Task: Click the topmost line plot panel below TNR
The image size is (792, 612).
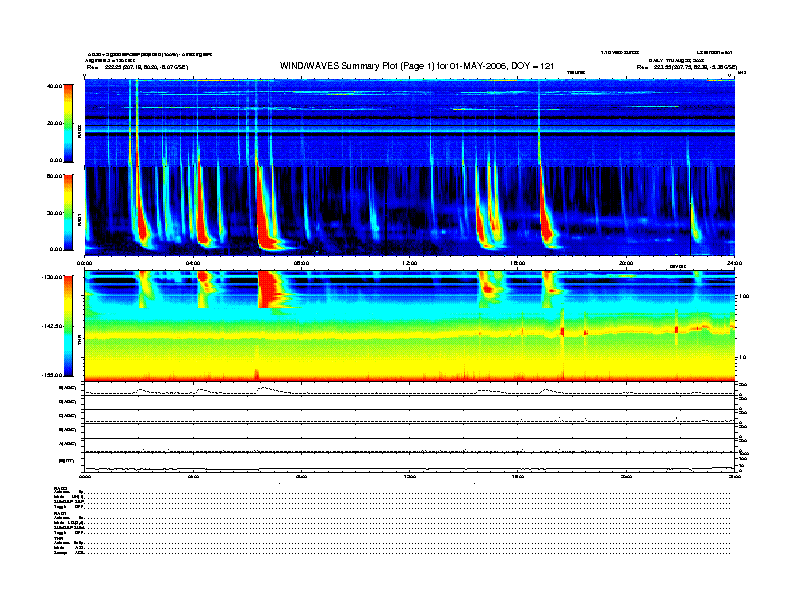Action: (409, 389)
